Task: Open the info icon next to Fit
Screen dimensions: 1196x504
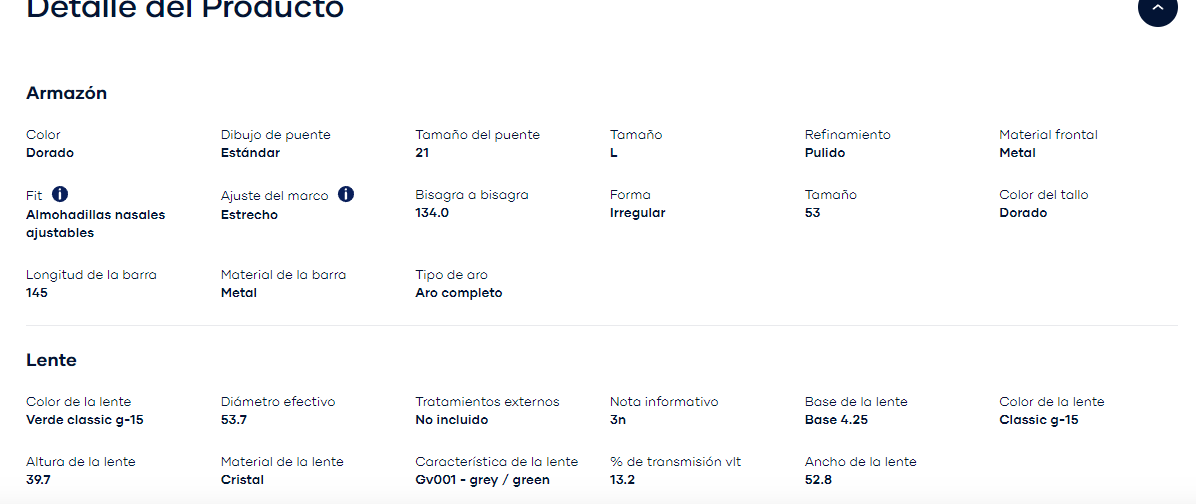Action: tap(60, 194)
